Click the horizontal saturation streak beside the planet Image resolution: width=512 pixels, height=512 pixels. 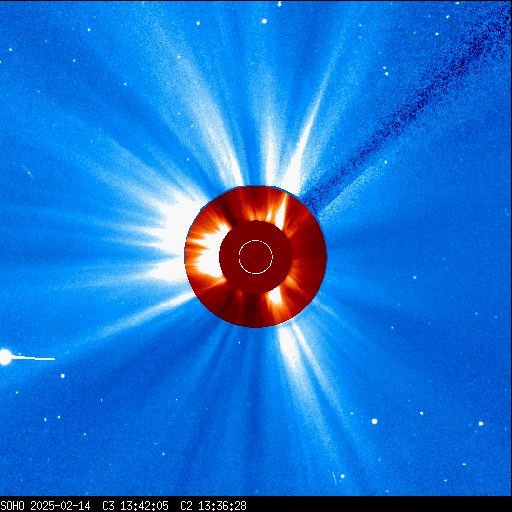[x=33, y=358]
